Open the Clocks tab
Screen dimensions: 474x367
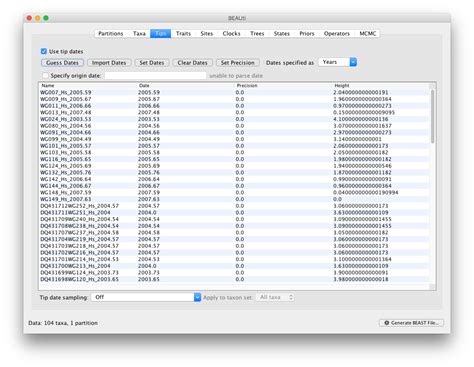click(231, 33)
